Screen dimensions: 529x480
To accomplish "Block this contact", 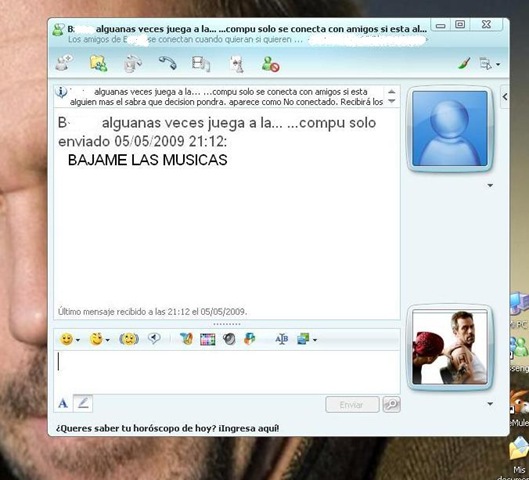I will pyautogui.click(x=271, y=64).
